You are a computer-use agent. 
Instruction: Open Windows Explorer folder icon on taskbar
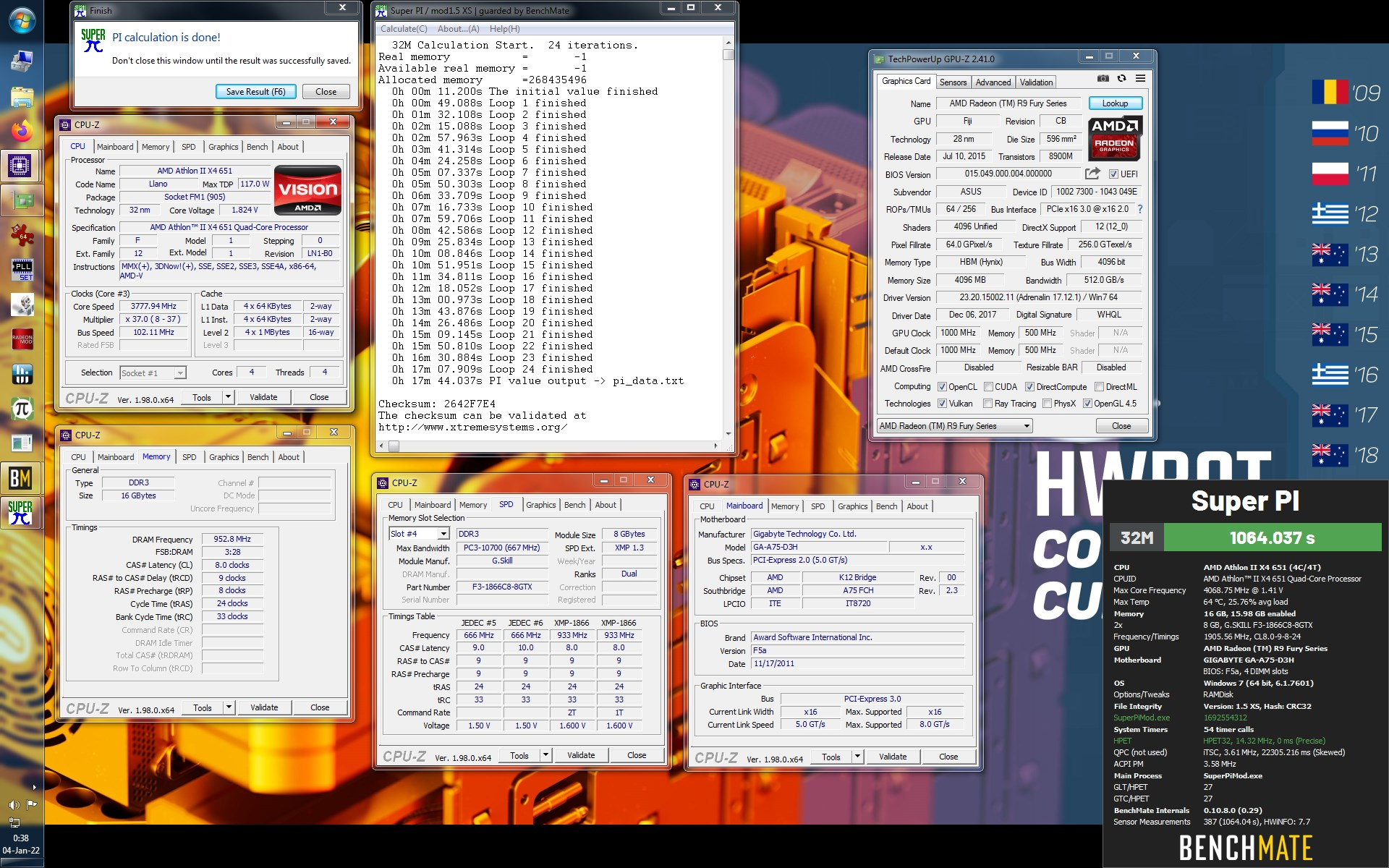(x=22, y=96)
